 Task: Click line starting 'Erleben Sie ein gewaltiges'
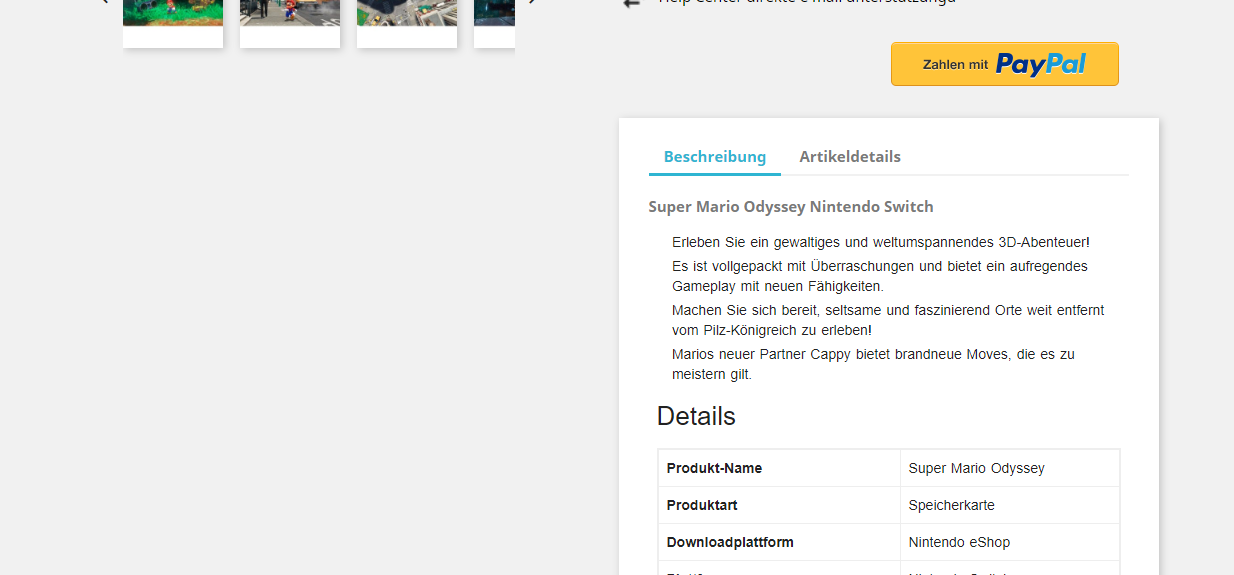[x=881, y=242]
